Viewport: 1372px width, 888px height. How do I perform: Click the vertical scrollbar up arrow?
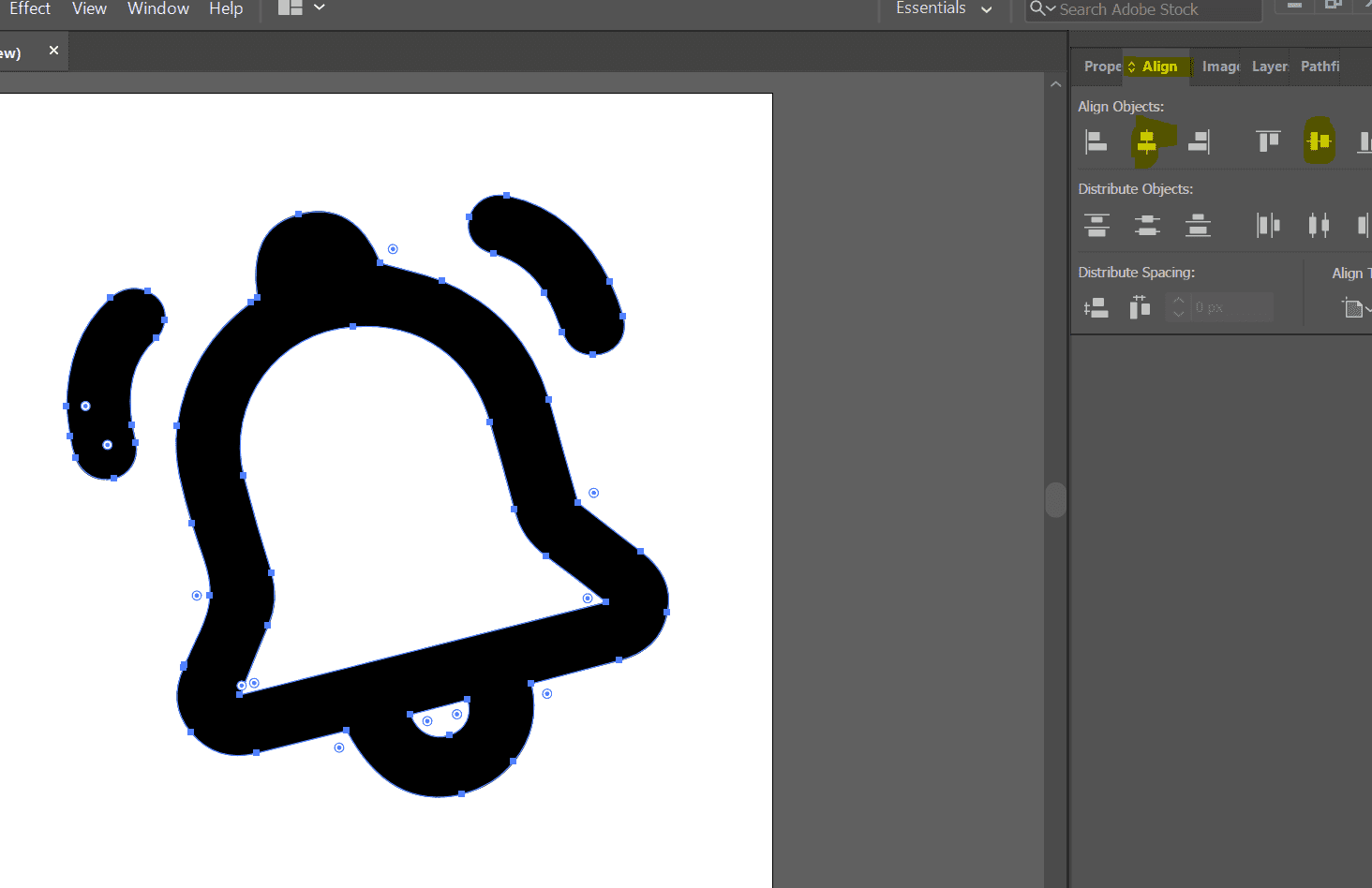(x=1056, y=84)
